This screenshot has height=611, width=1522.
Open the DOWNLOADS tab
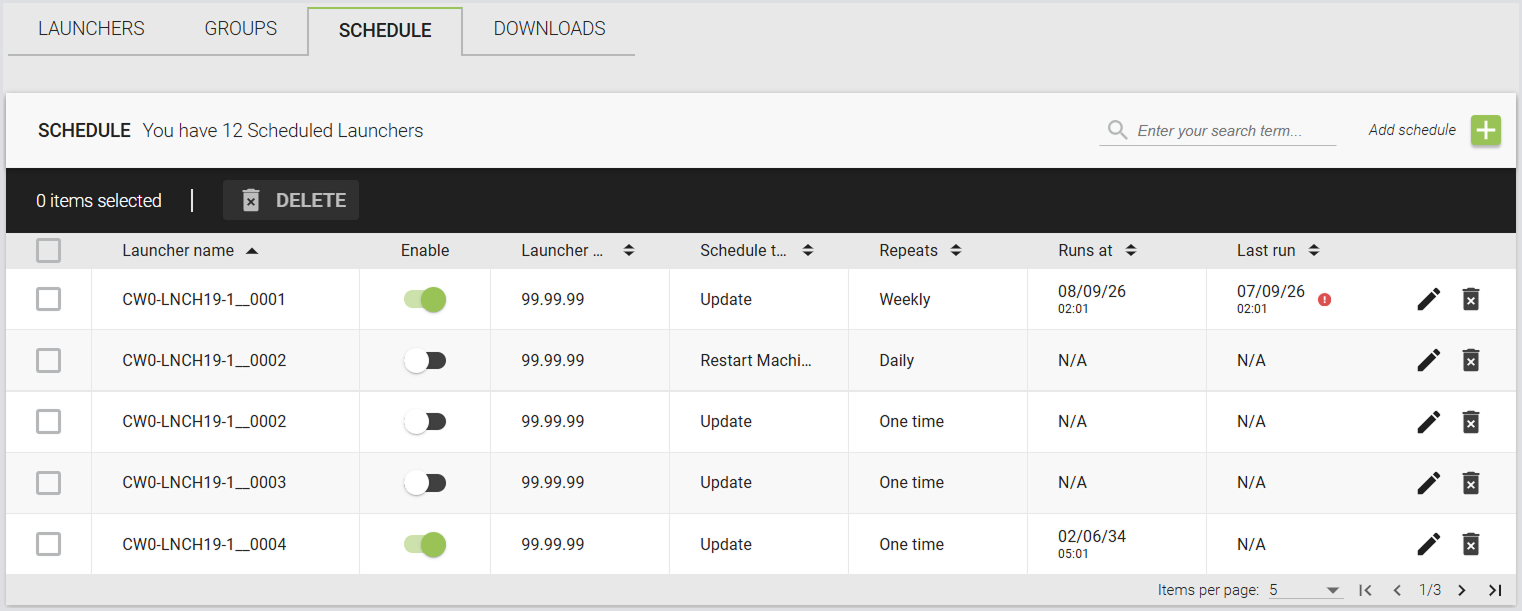point(549,28)
